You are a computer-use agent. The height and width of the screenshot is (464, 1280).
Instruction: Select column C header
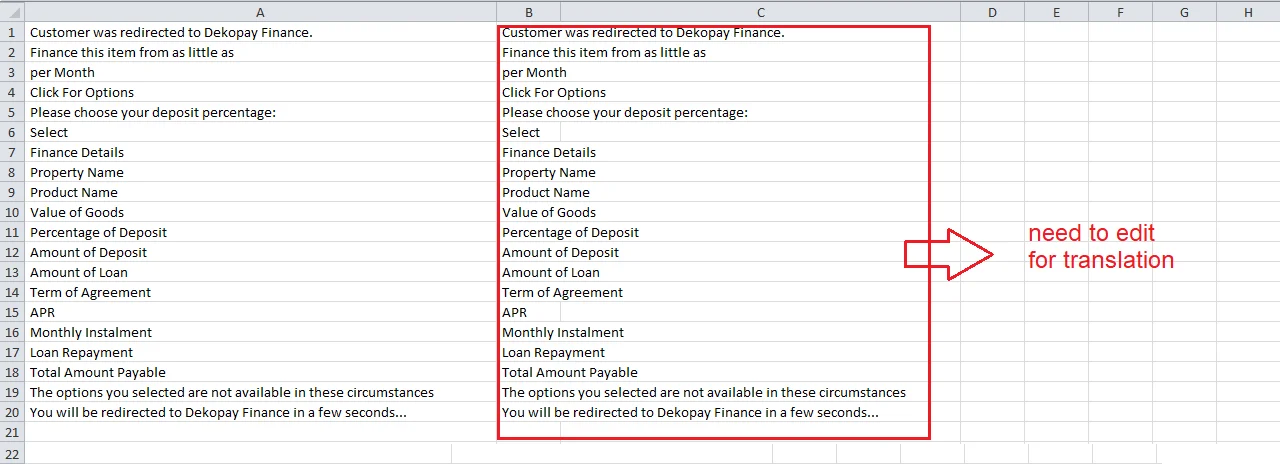pos(760,12)
